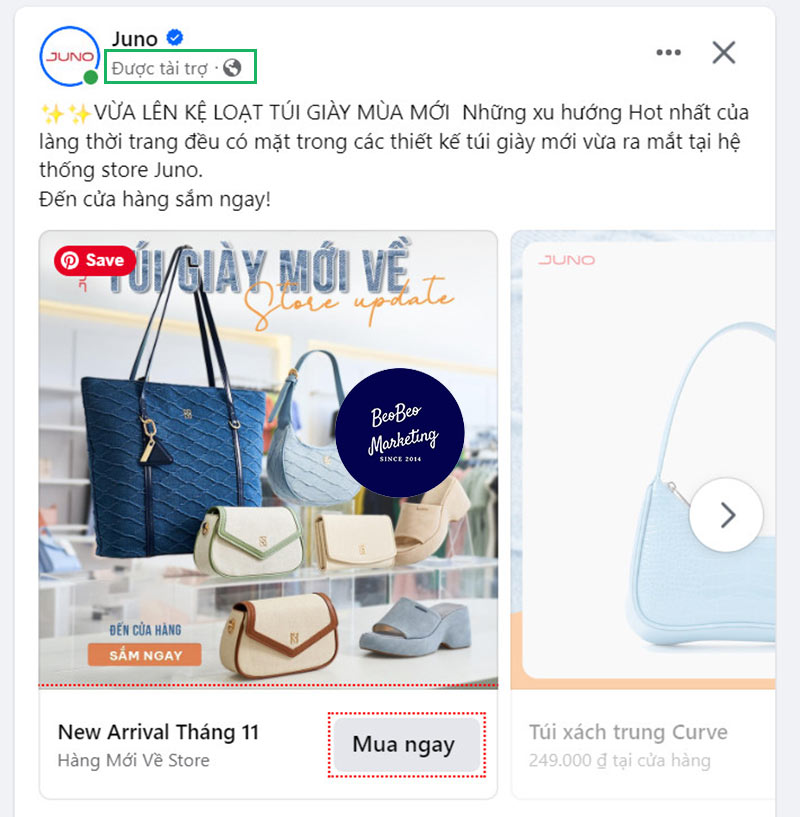Click the BeoBeo Marketing round logo badge
800x817 pixels.
coord(400,432)
